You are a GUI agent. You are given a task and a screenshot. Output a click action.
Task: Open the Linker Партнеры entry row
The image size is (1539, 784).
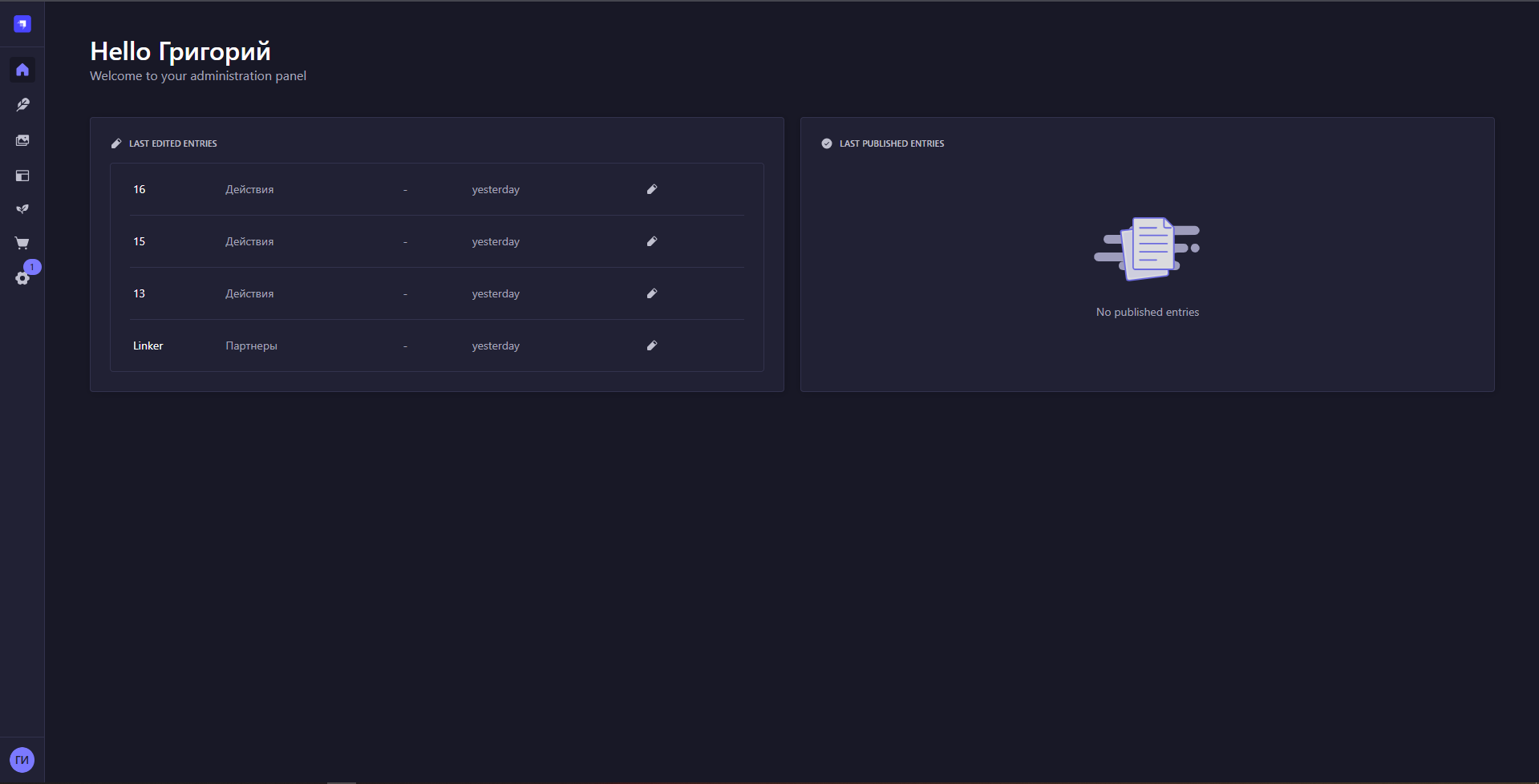(251, 346)
